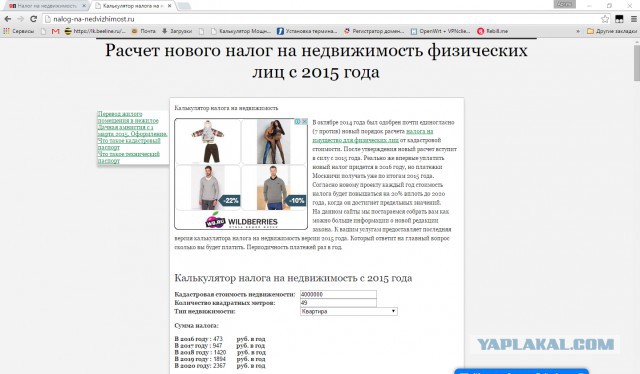This screenshot has height=374, width=640.
Task: Open a new tab with the new-tab button
Action: tap(184, 6)
